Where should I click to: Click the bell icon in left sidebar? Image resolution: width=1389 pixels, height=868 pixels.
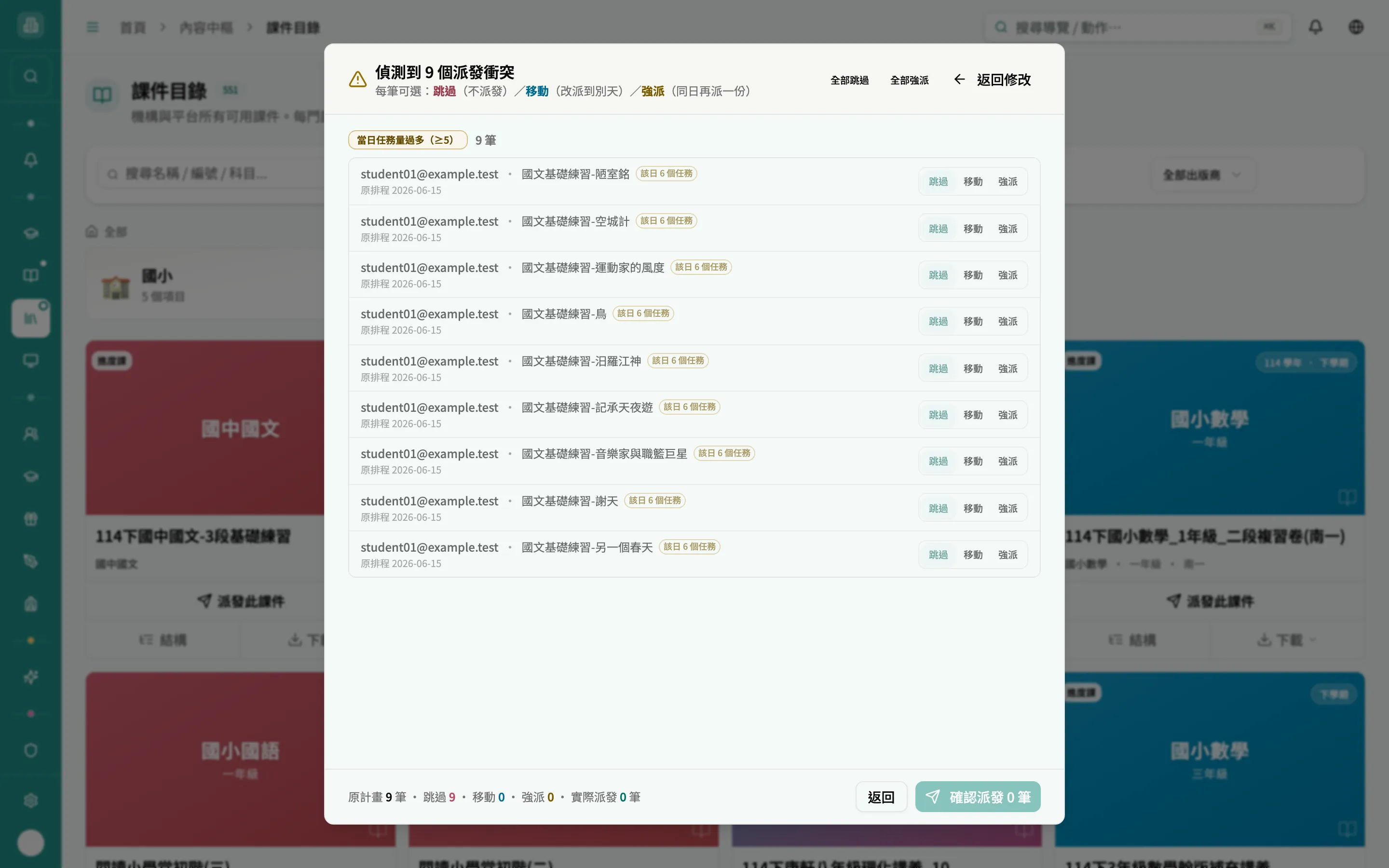point(31,160)
